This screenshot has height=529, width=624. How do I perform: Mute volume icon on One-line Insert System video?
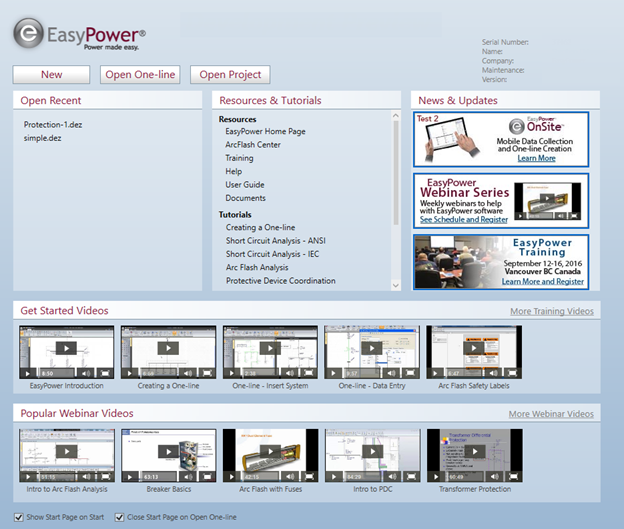click(x=290, y=373)
